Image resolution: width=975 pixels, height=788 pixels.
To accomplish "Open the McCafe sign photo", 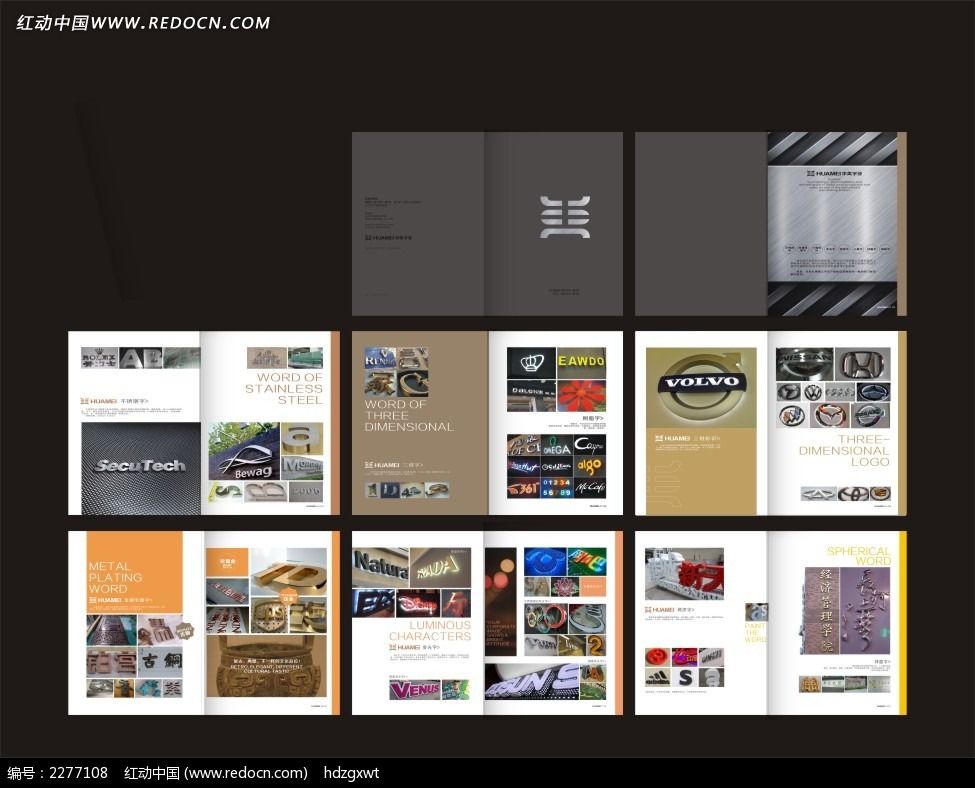I will pyautogui.click(x=589, y=488).
